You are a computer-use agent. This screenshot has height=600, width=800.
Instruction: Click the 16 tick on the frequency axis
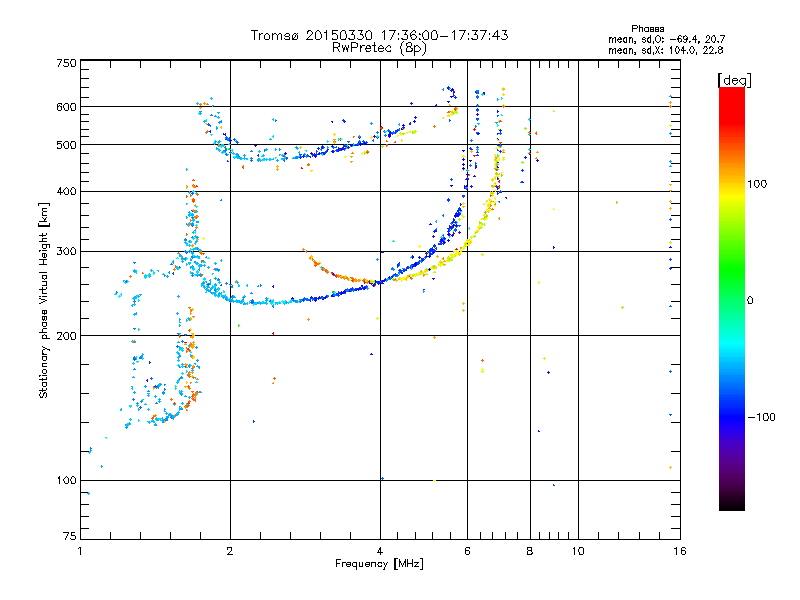[678, 551]
